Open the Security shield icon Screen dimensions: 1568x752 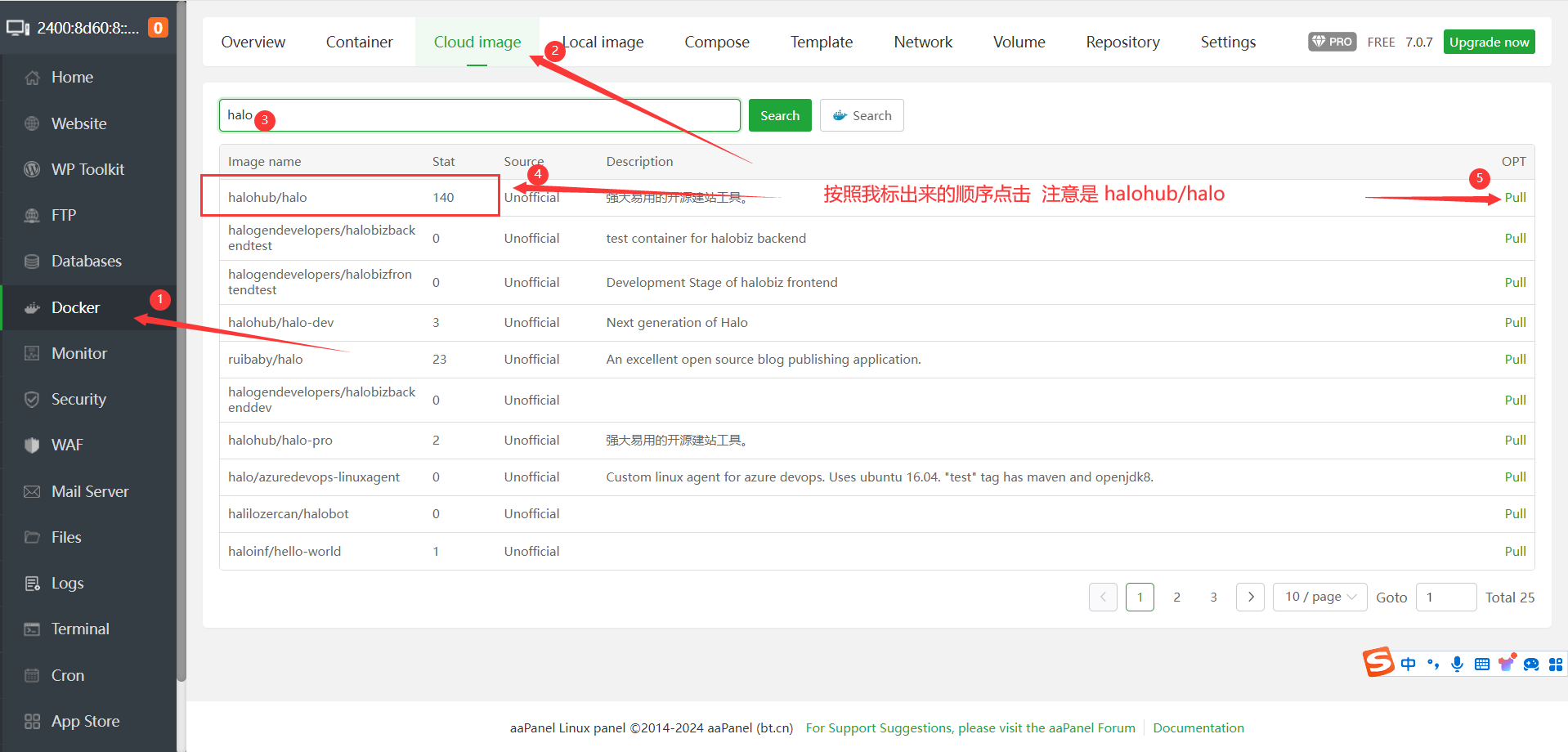32,399
